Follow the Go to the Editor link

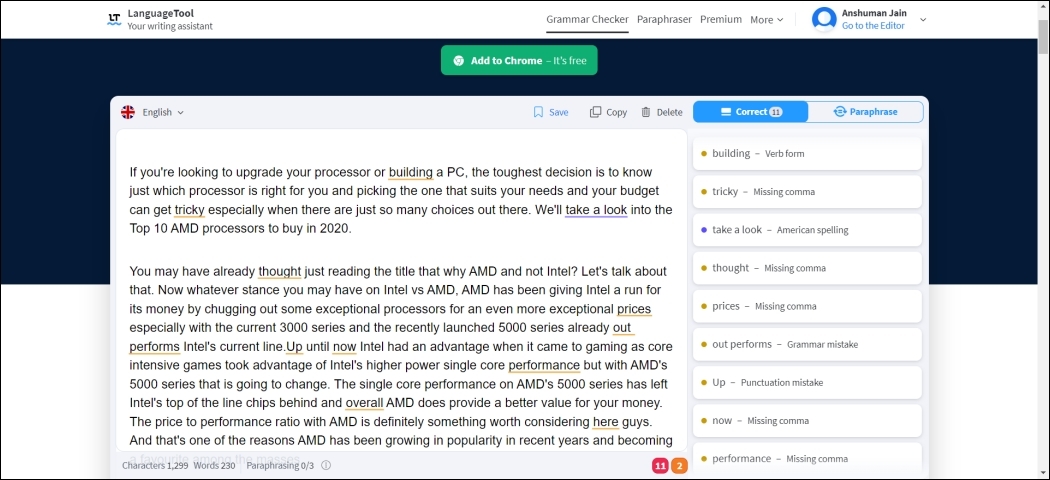pyautogui.click(x=872, y=26)
